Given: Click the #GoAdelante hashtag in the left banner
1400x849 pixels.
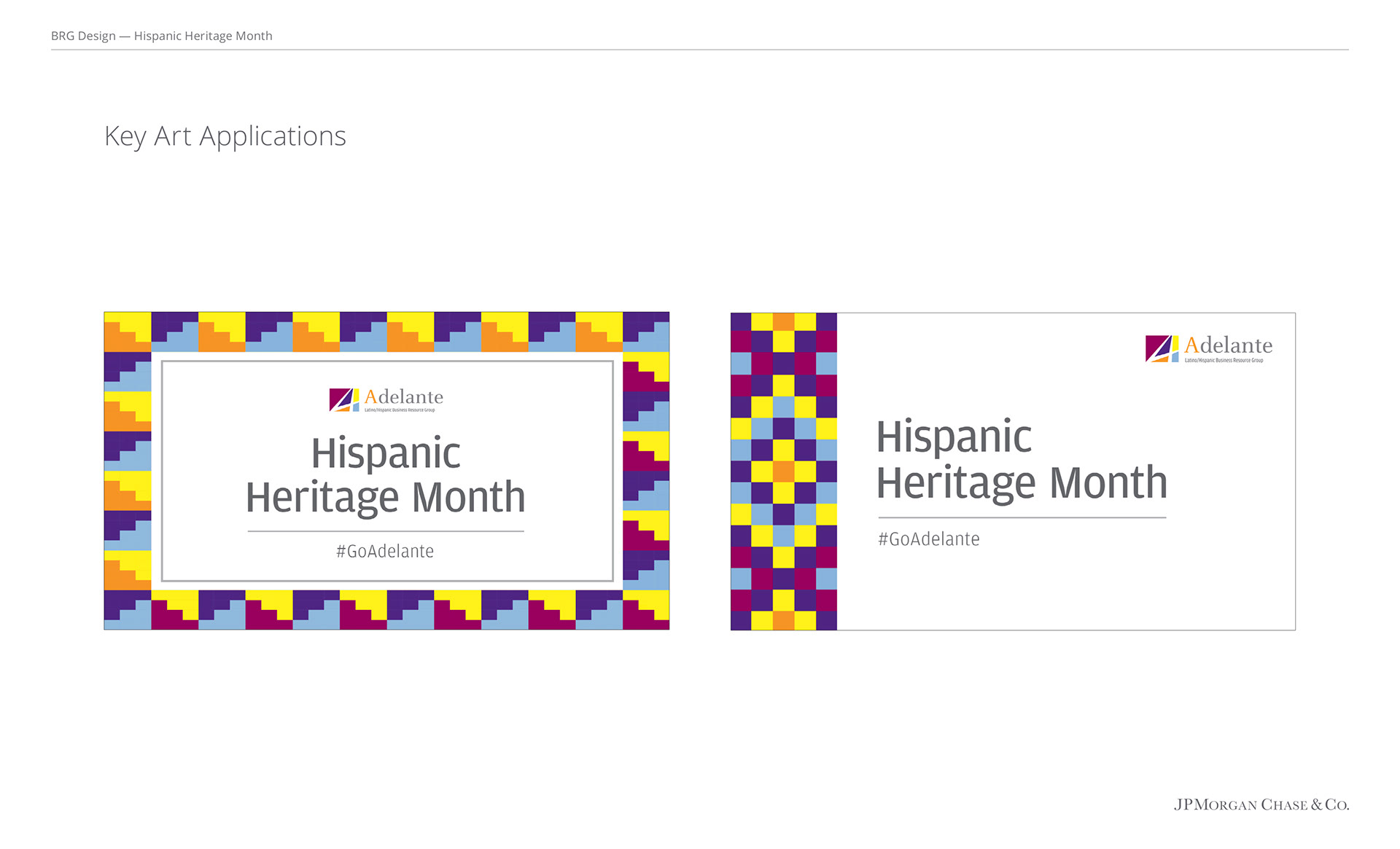Looking at the screenshot, I should pyautogui.click(x=385, y=552).
